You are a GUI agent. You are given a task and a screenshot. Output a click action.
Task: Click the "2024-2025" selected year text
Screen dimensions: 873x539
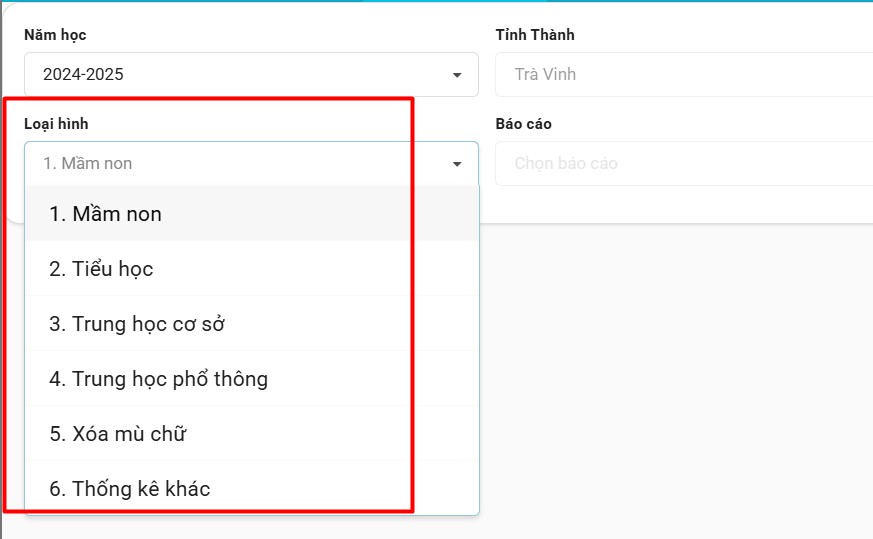pyautogui.click(x=83, y=74)
